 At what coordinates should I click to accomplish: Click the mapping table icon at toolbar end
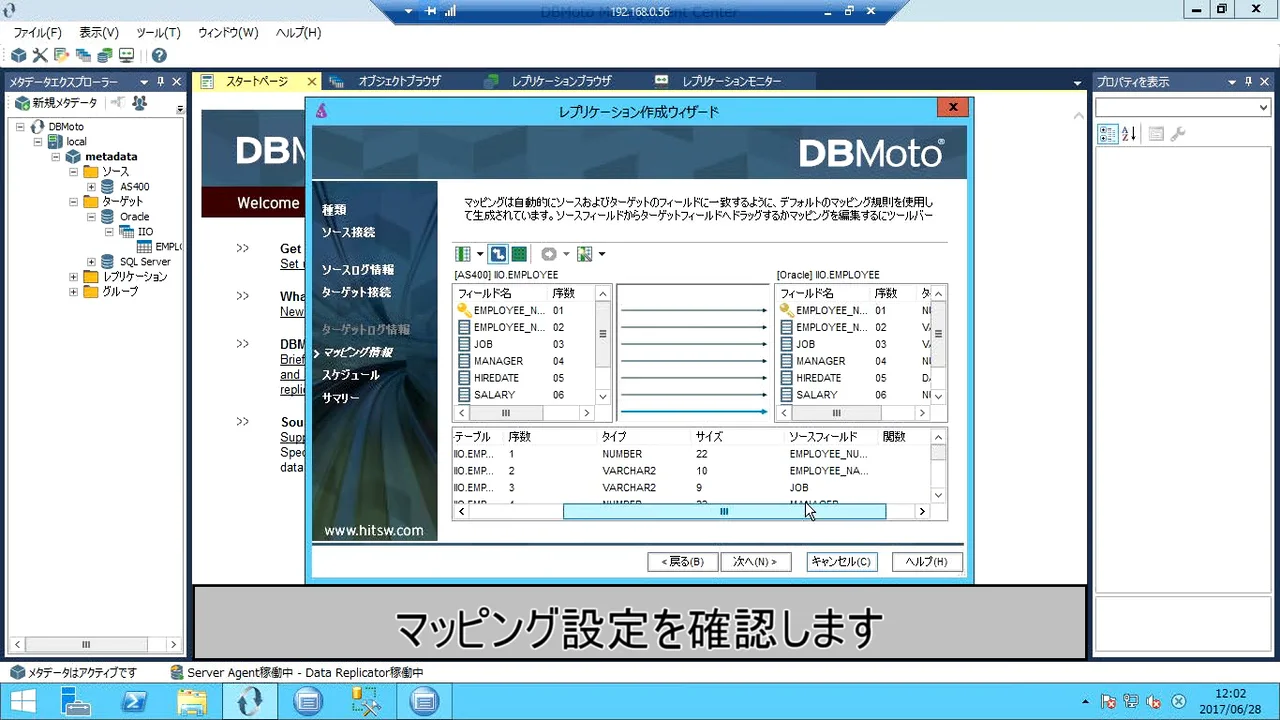(584, 254)
